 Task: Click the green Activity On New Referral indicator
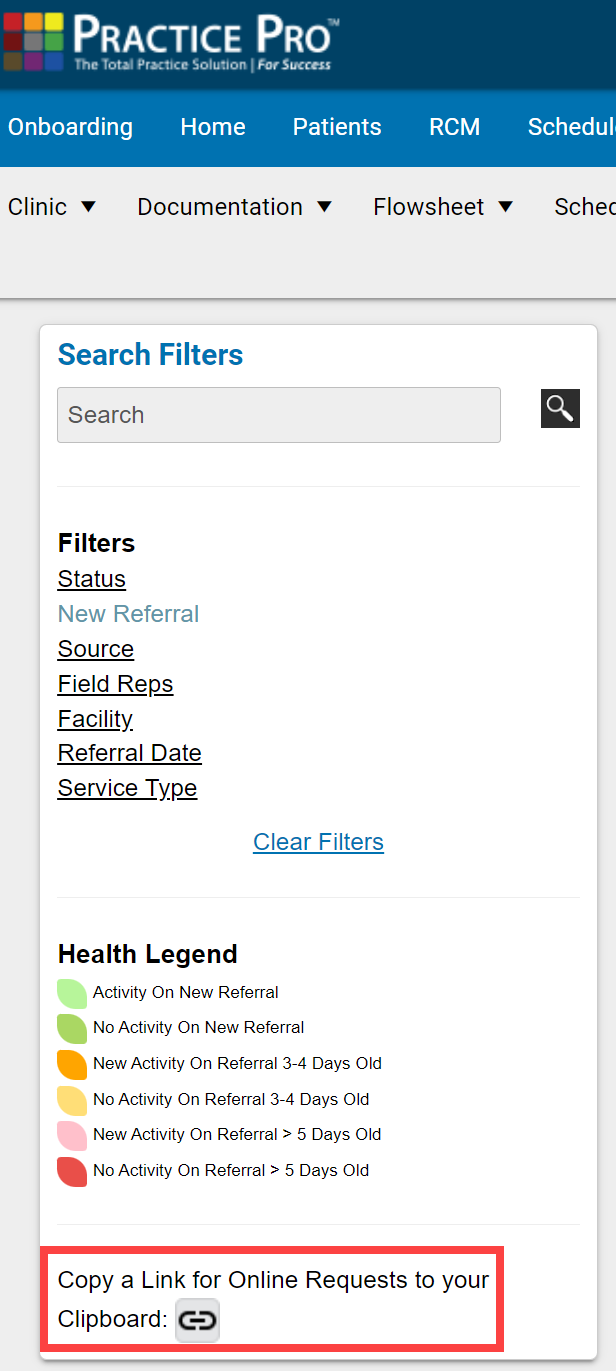(71, 992)
